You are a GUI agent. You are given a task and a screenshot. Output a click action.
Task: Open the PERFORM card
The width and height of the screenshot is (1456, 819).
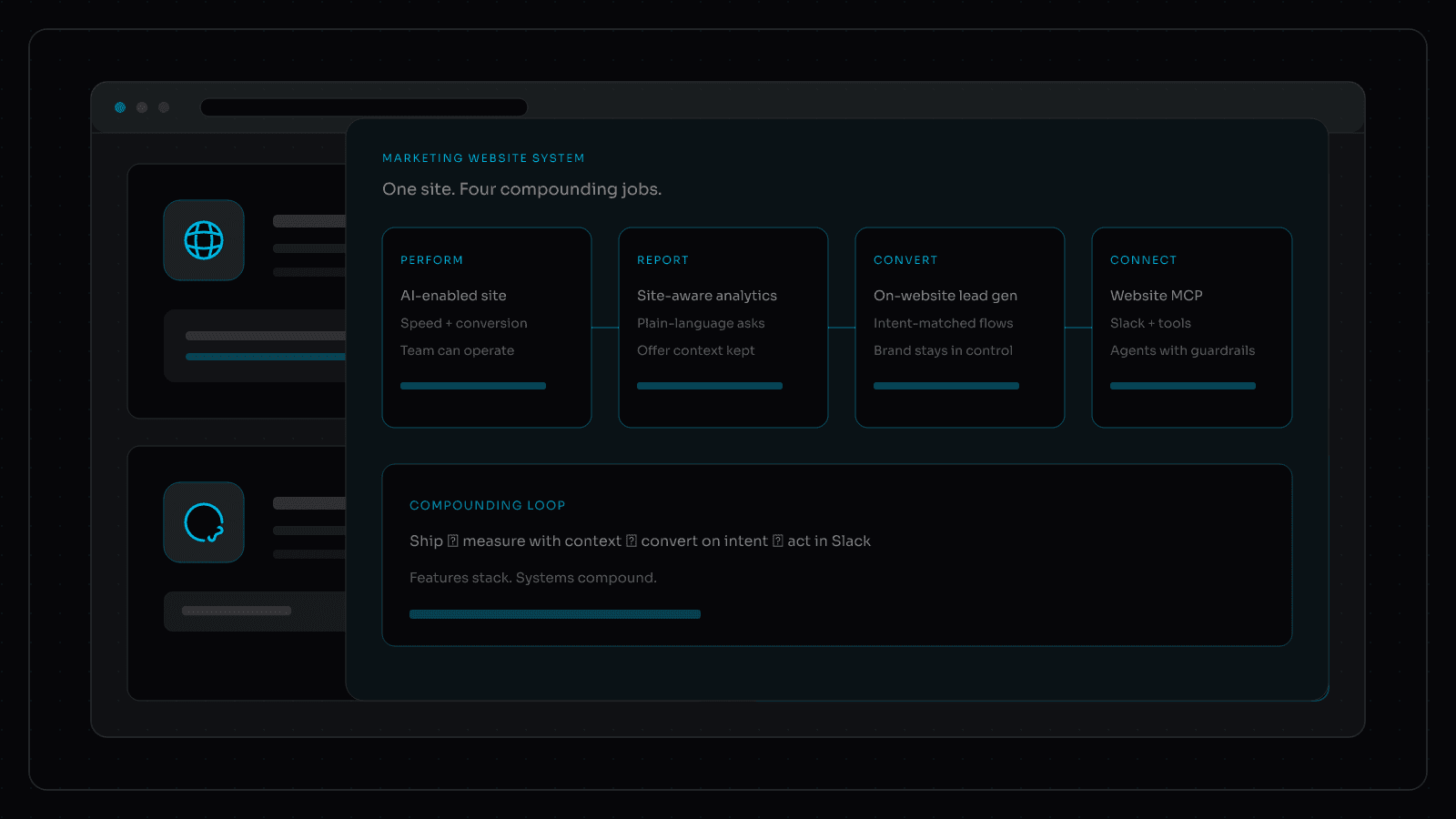click(487, 328)
